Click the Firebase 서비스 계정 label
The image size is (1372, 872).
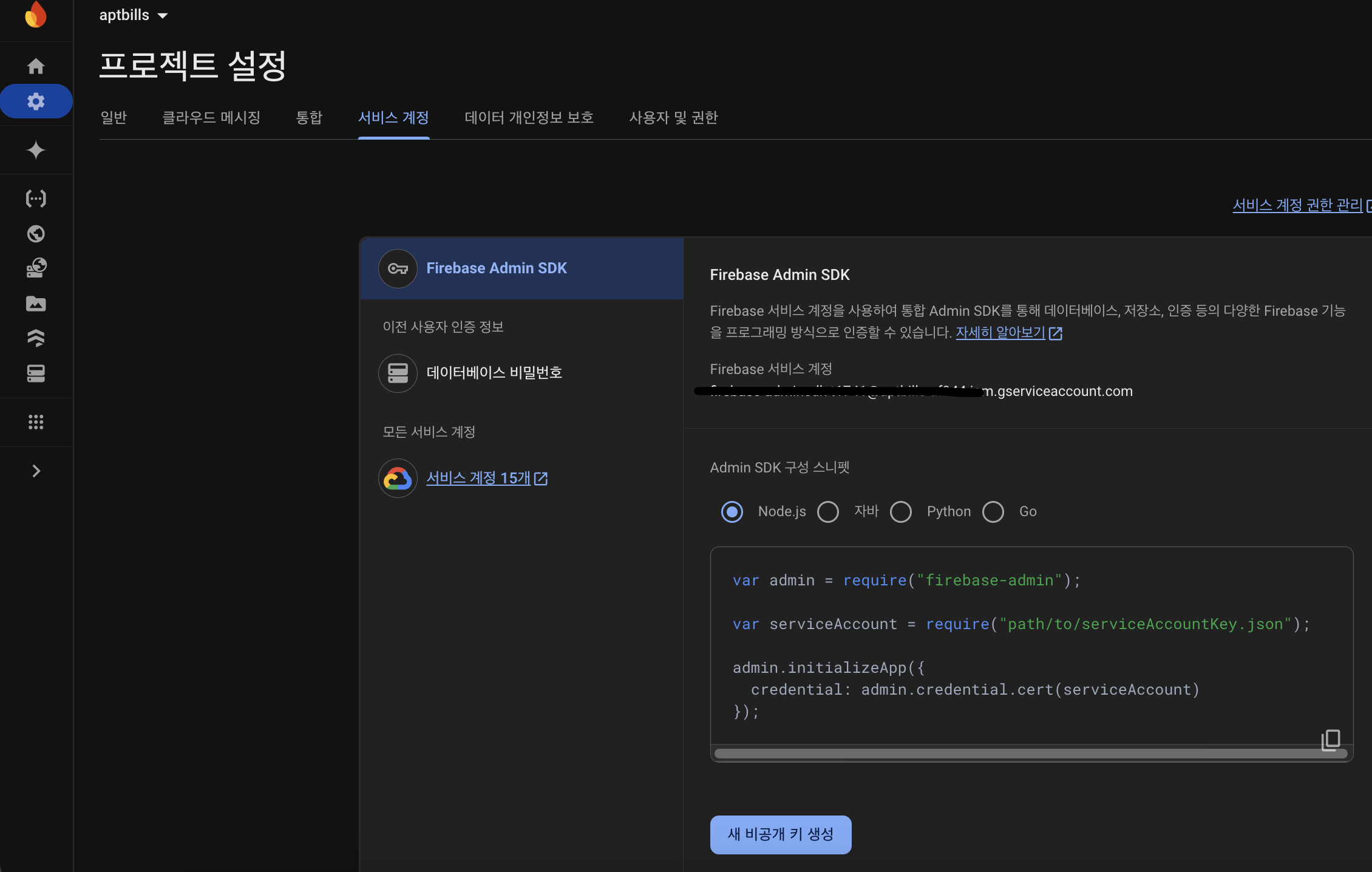click(x=771, y=369)
